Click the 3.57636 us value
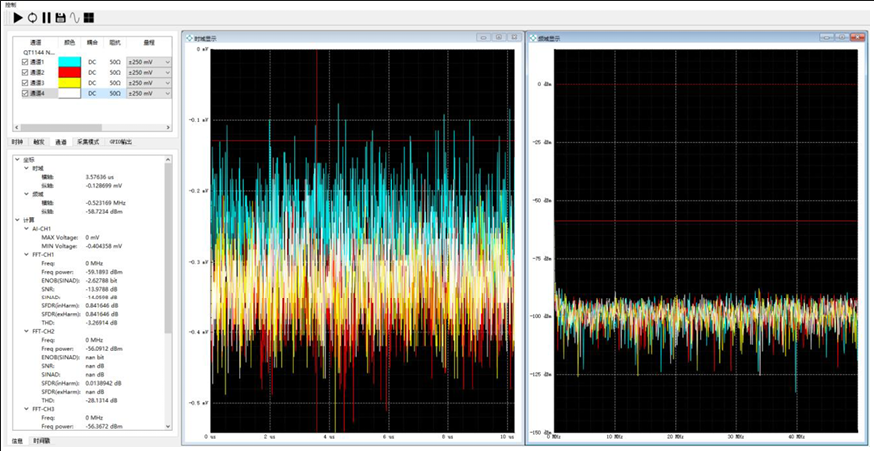This screenshot has height=451, width=874. coord(99,177)
